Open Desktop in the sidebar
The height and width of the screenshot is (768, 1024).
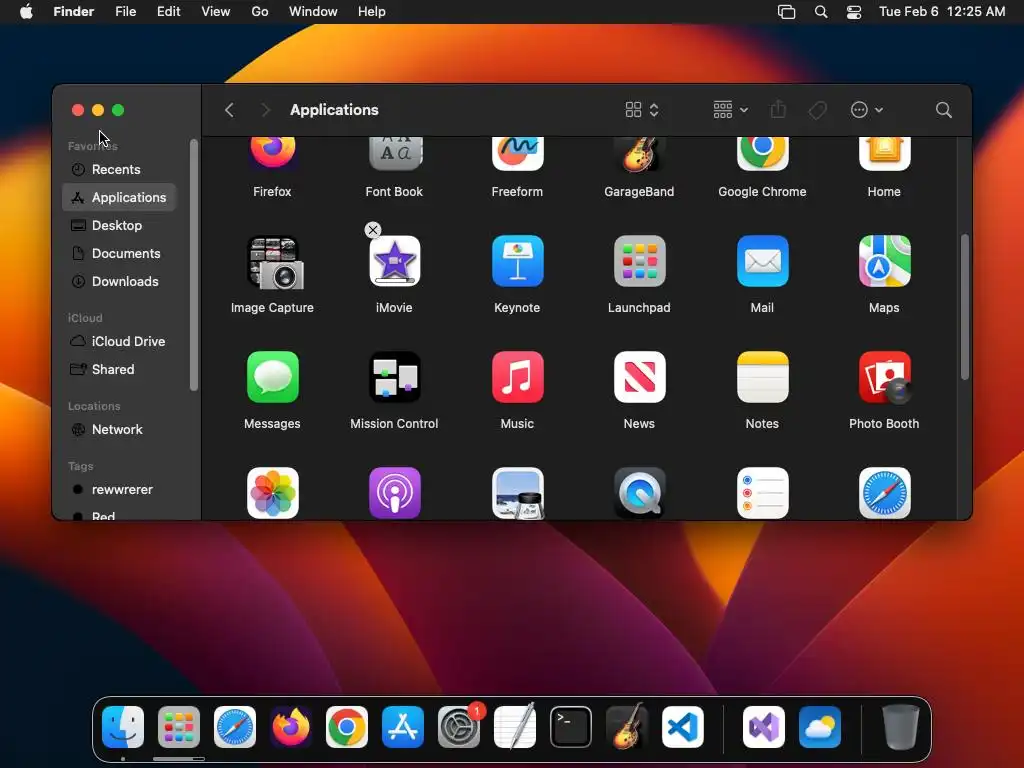pyautogui.click(x=119, y=225)
